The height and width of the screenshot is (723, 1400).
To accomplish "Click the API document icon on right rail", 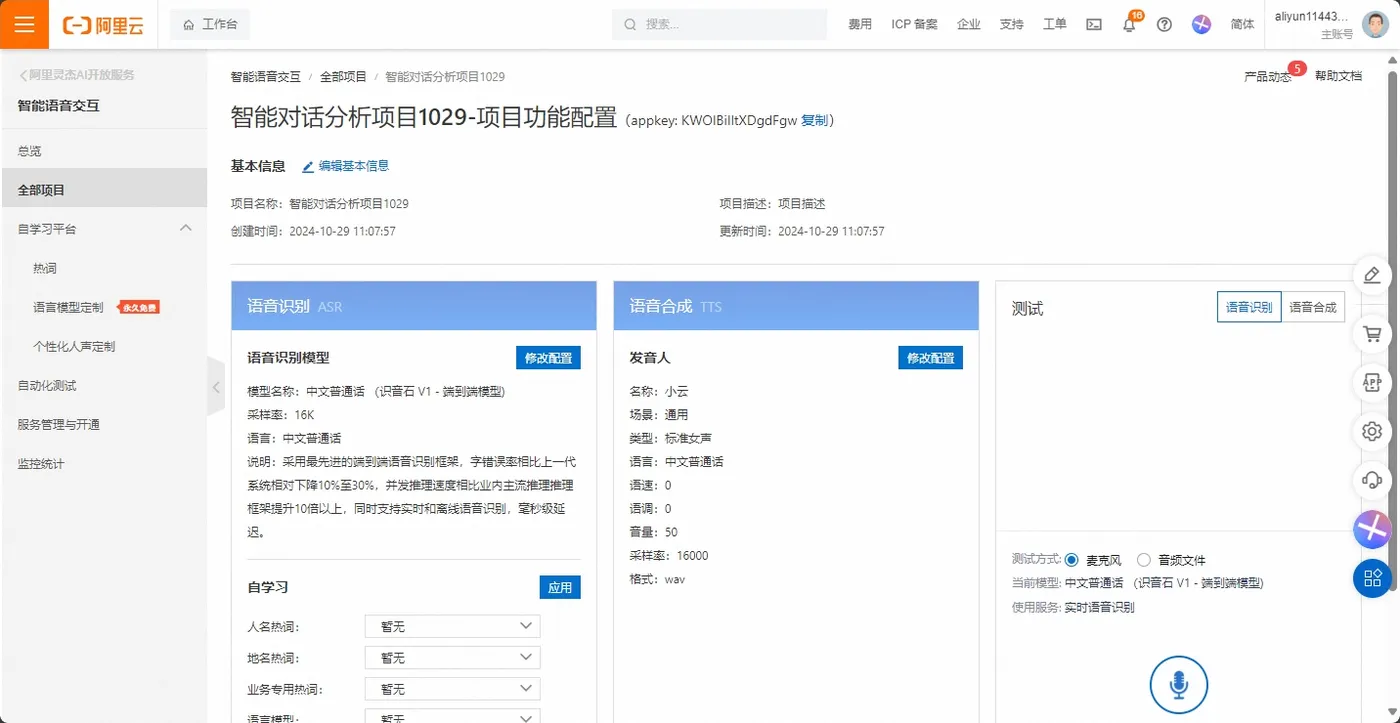I will tap(1372, 383).
